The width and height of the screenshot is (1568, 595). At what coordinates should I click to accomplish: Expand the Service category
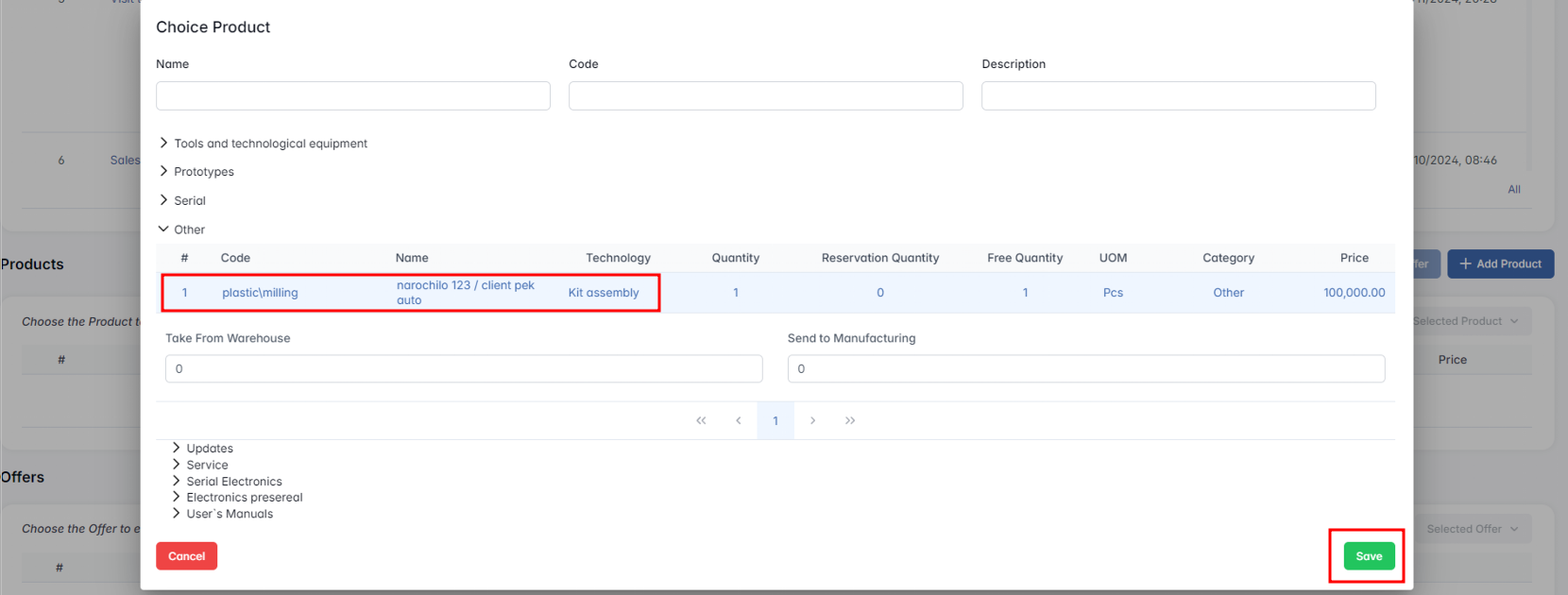pos(177,465)
